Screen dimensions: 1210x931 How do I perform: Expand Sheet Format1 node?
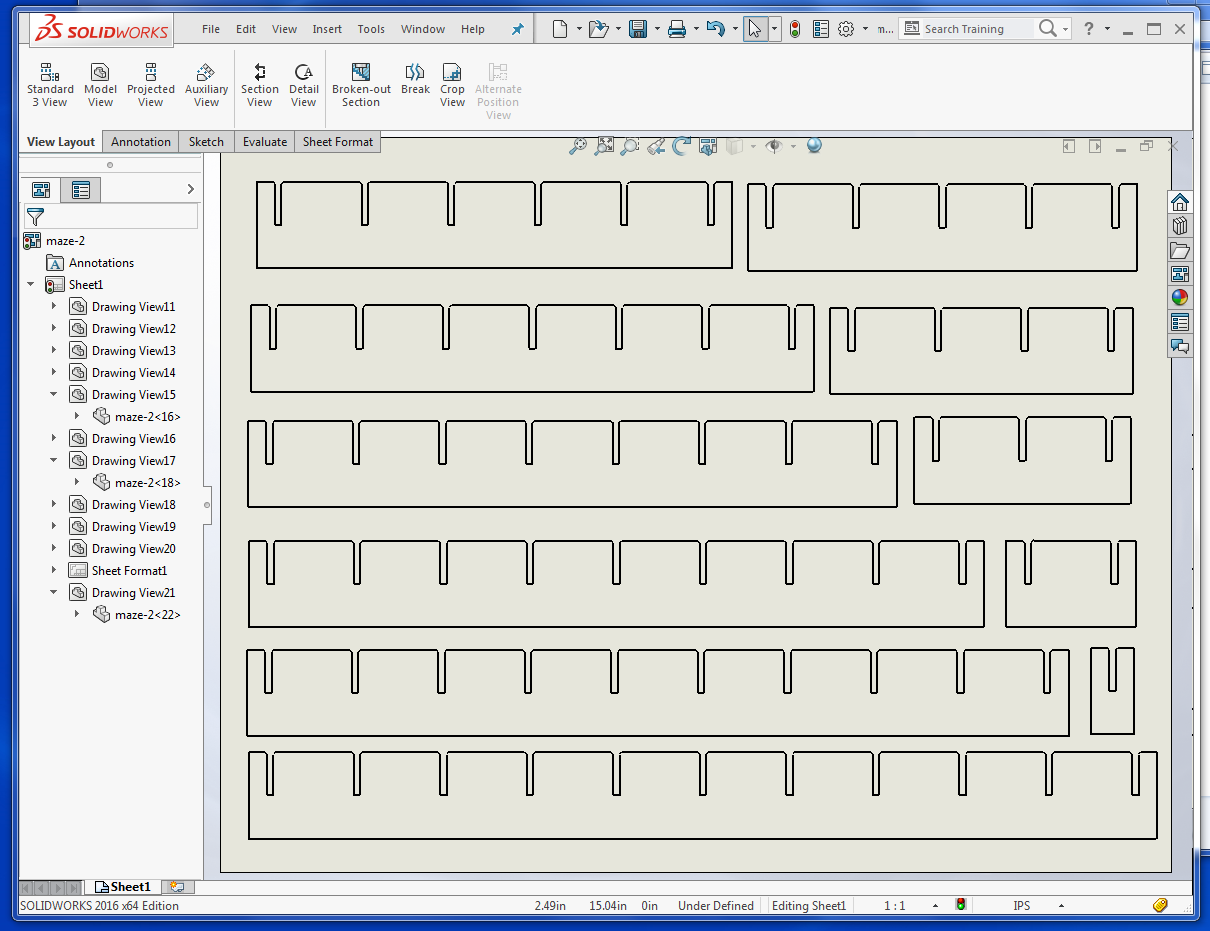(54, 571)
